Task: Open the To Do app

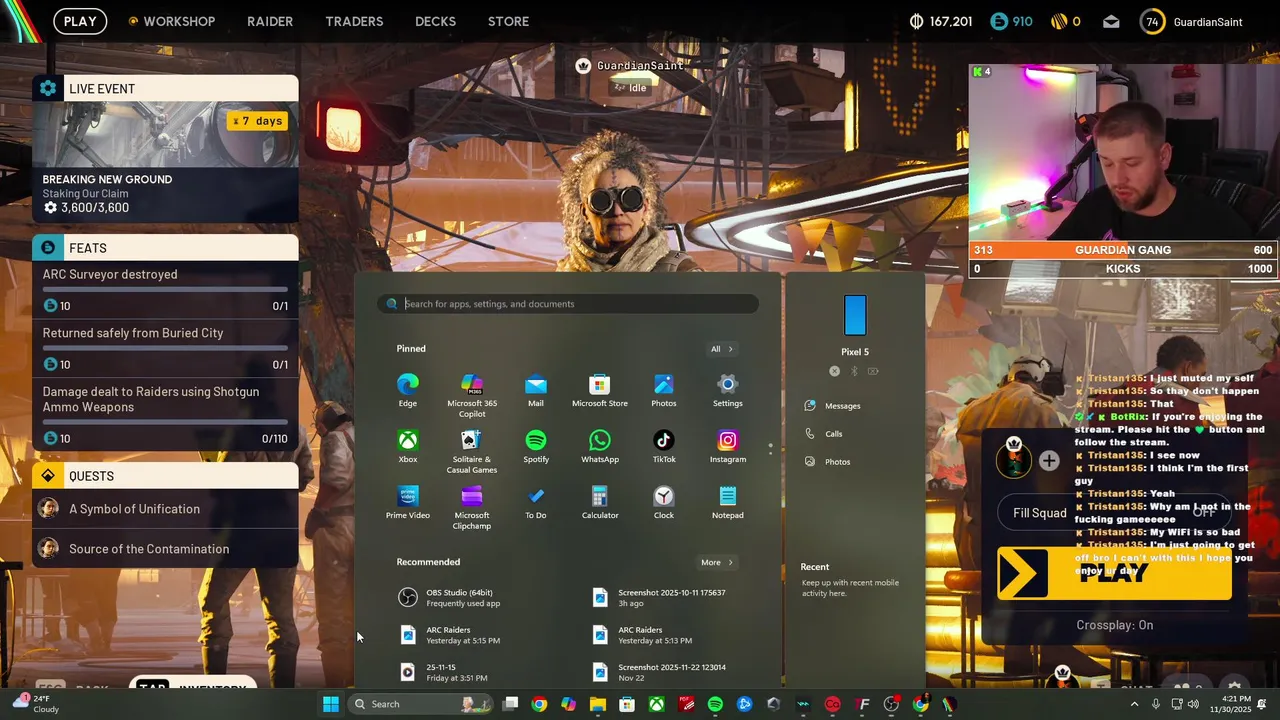Action: point(536,502)
